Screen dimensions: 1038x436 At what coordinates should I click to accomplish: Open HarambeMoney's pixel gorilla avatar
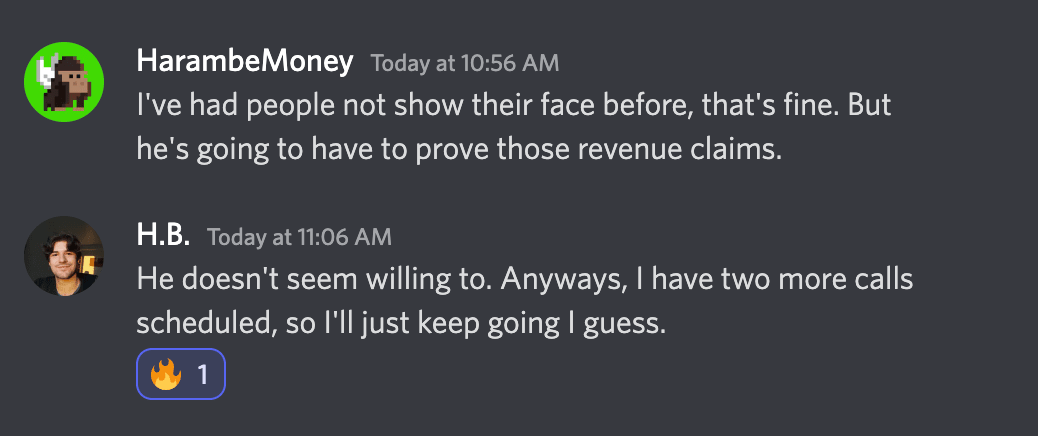coord(64,82)
